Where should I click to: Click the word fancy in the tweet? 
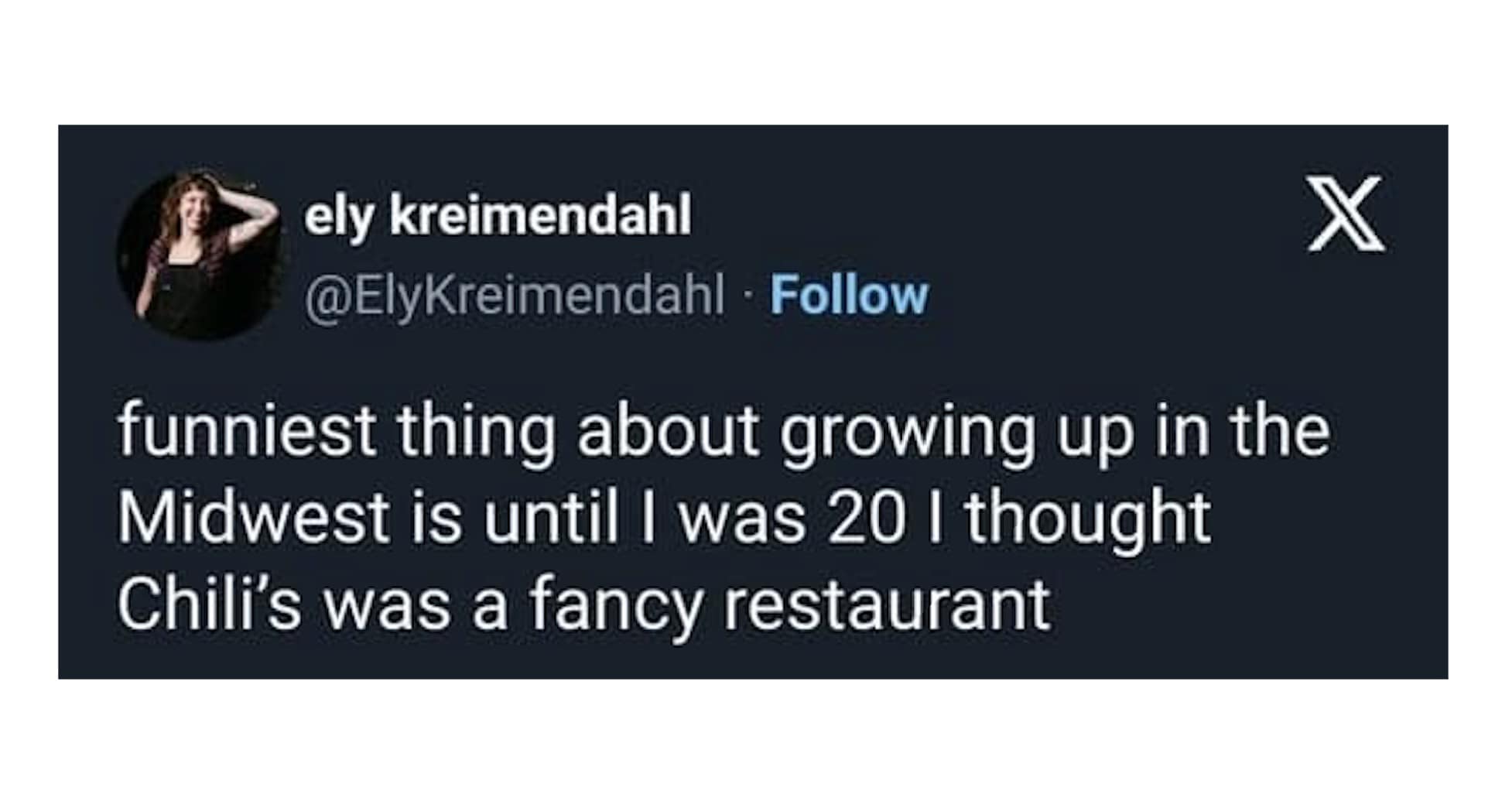pyautogui.click(x=616, y=606)
